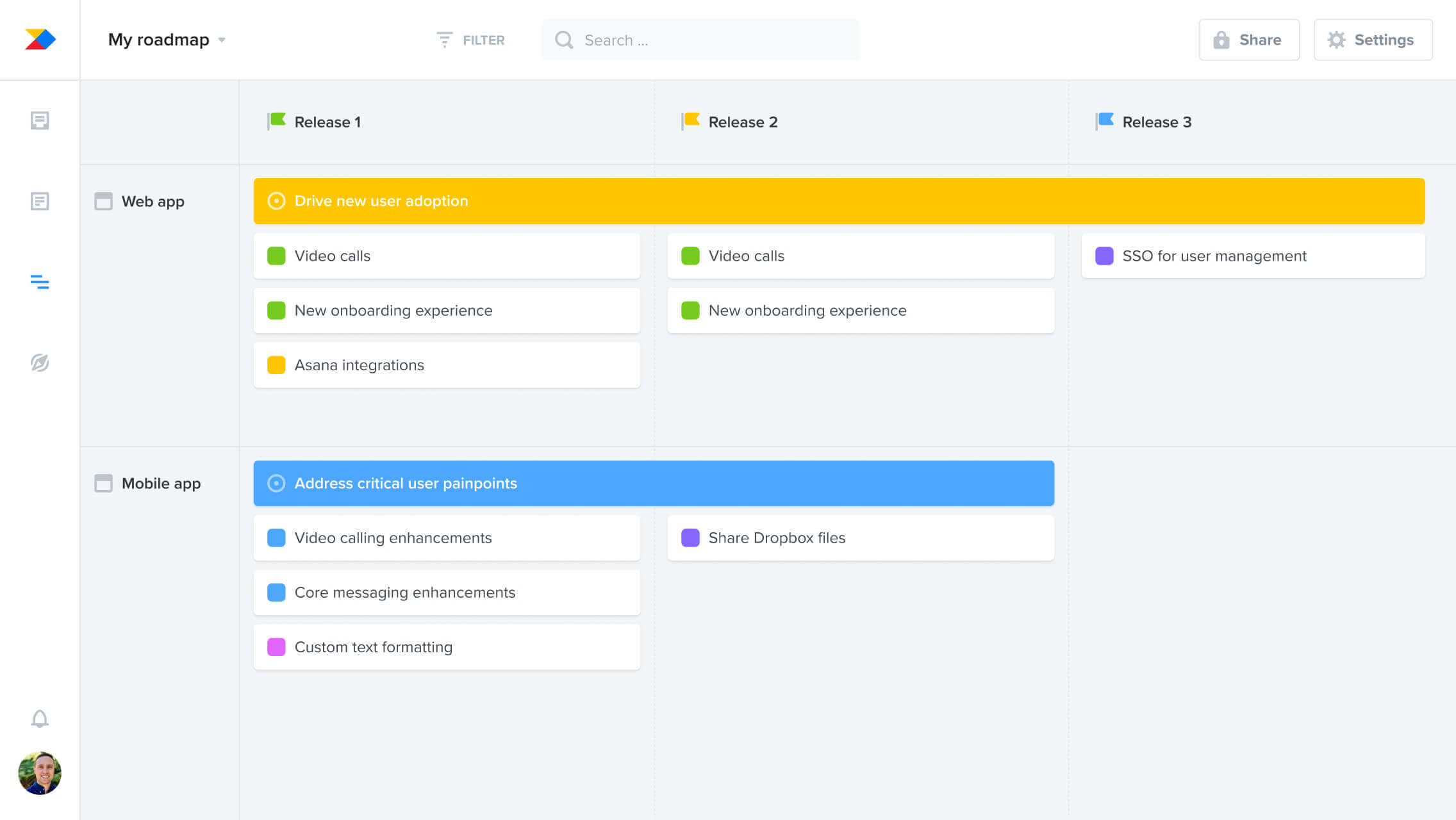Toggle visibility of Mobile app section
This screenshot has height=820, width=1456.
[x=102, y=483]
